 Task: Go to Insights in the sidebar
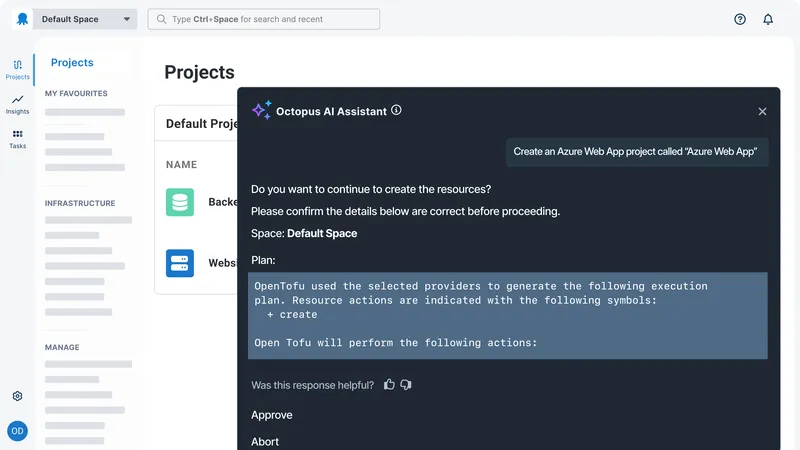pos(17,104)
